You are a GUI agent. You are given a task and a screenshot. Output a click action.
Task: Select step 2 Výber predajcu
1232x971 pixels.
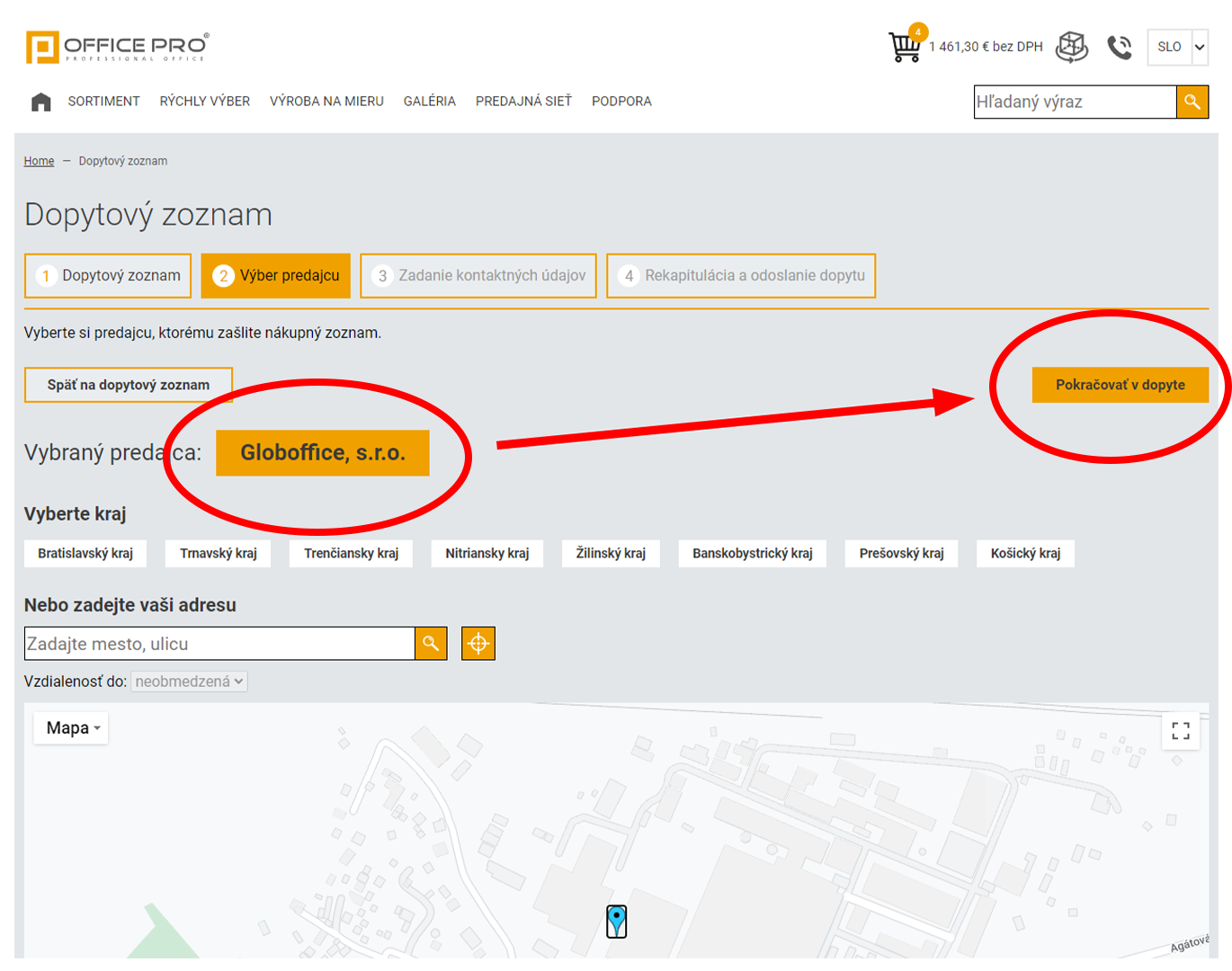(276, 276)
